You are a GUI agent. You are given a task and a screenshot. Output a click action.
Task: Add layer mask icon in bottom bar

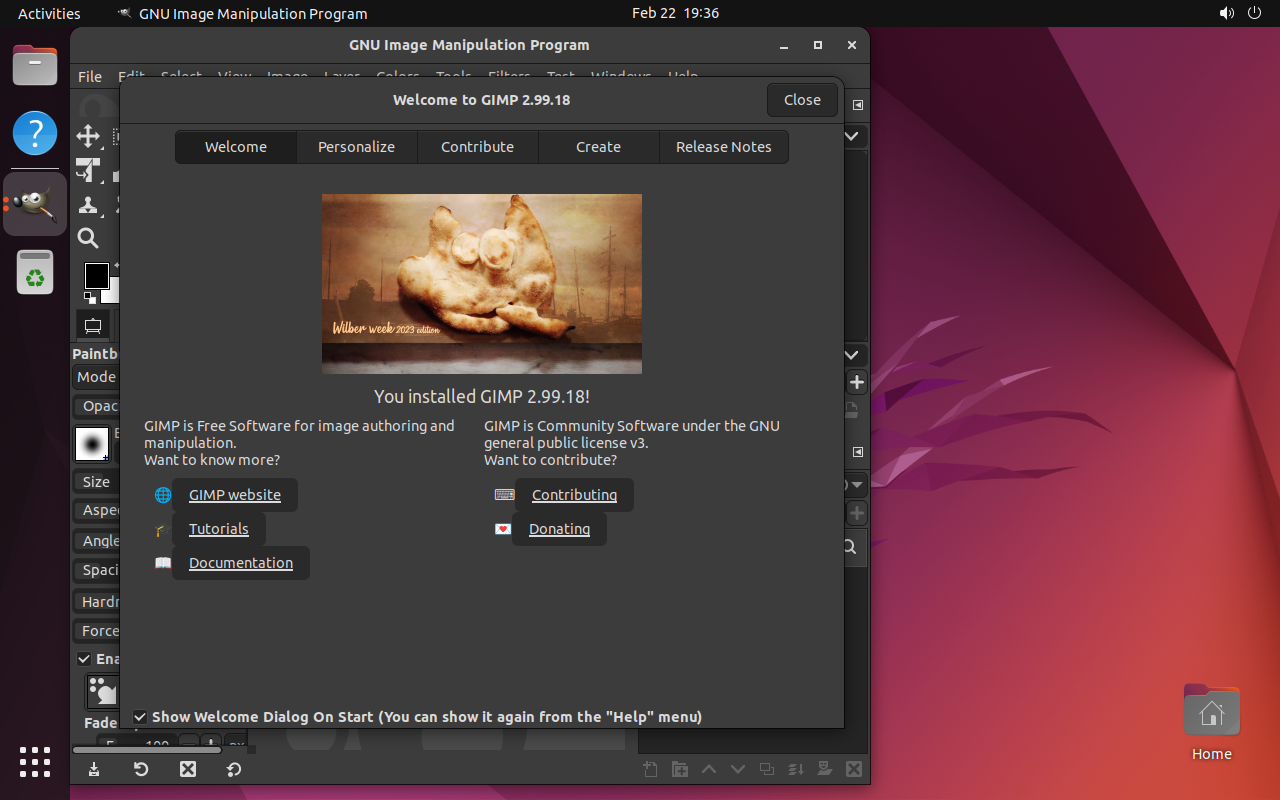[825, 769]
